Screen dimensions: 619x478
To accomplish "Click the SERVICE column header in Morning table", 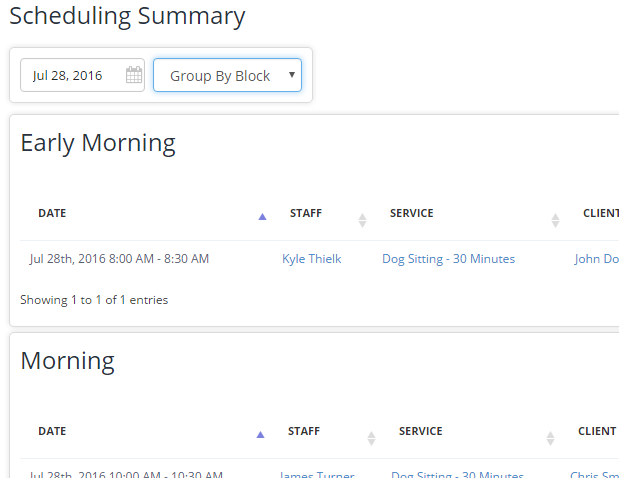I will (x=420, y=431).
